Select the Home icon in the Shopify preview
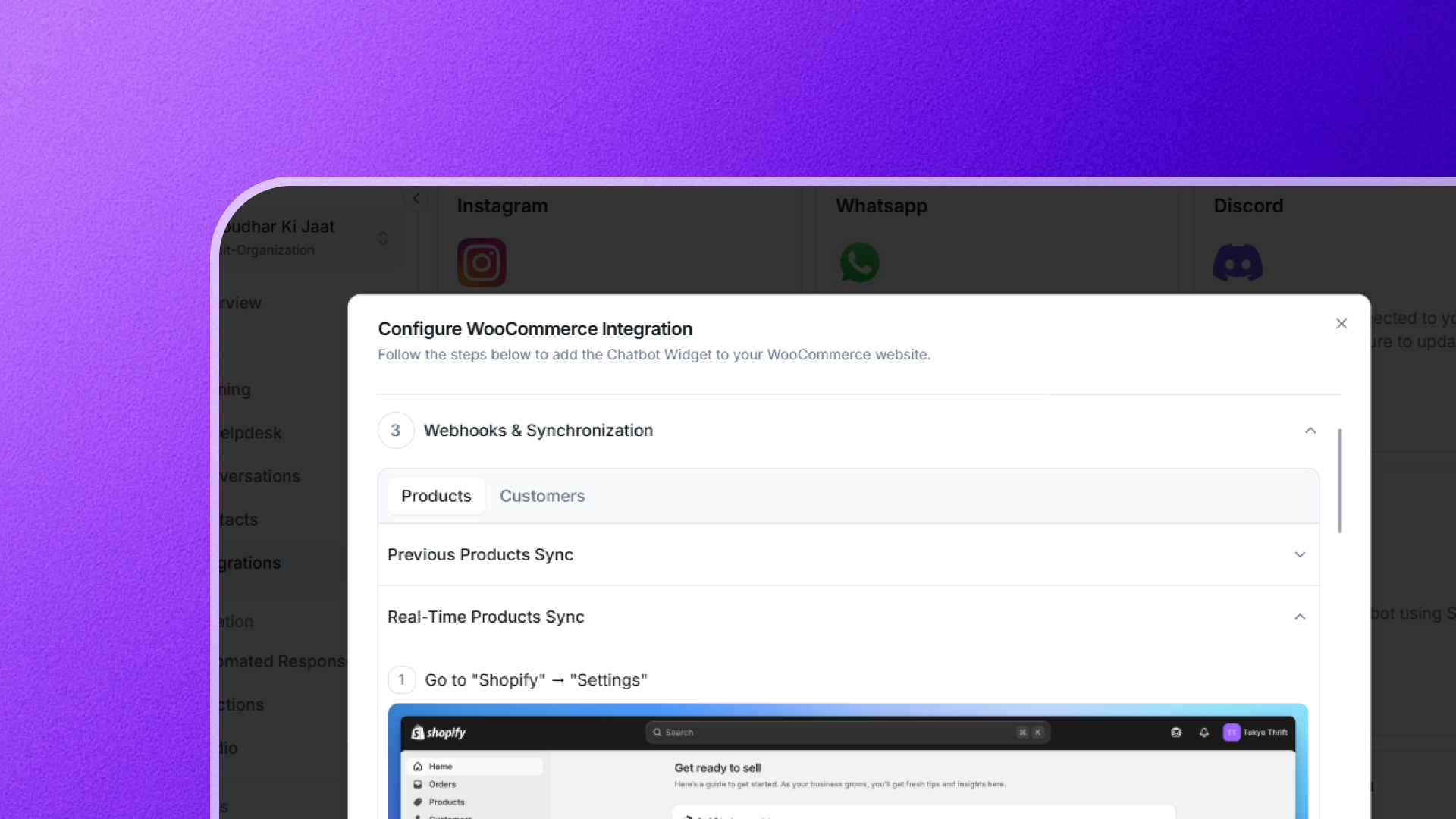The width and height of the screenshot is (1456, 819). click(418, 766)
